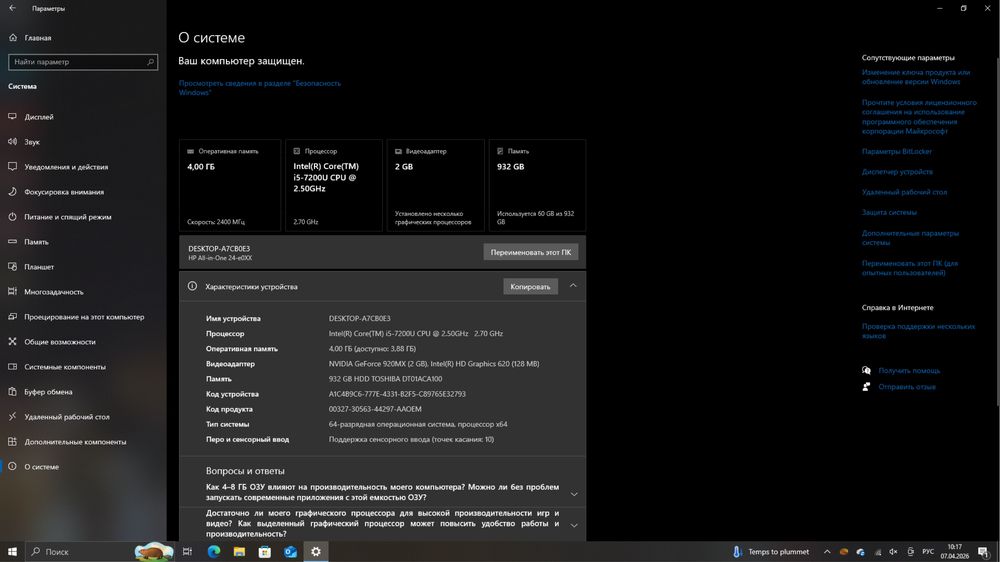Open Microsoft Store from taskbar
Screen dimensions: 1000x562
265,552
